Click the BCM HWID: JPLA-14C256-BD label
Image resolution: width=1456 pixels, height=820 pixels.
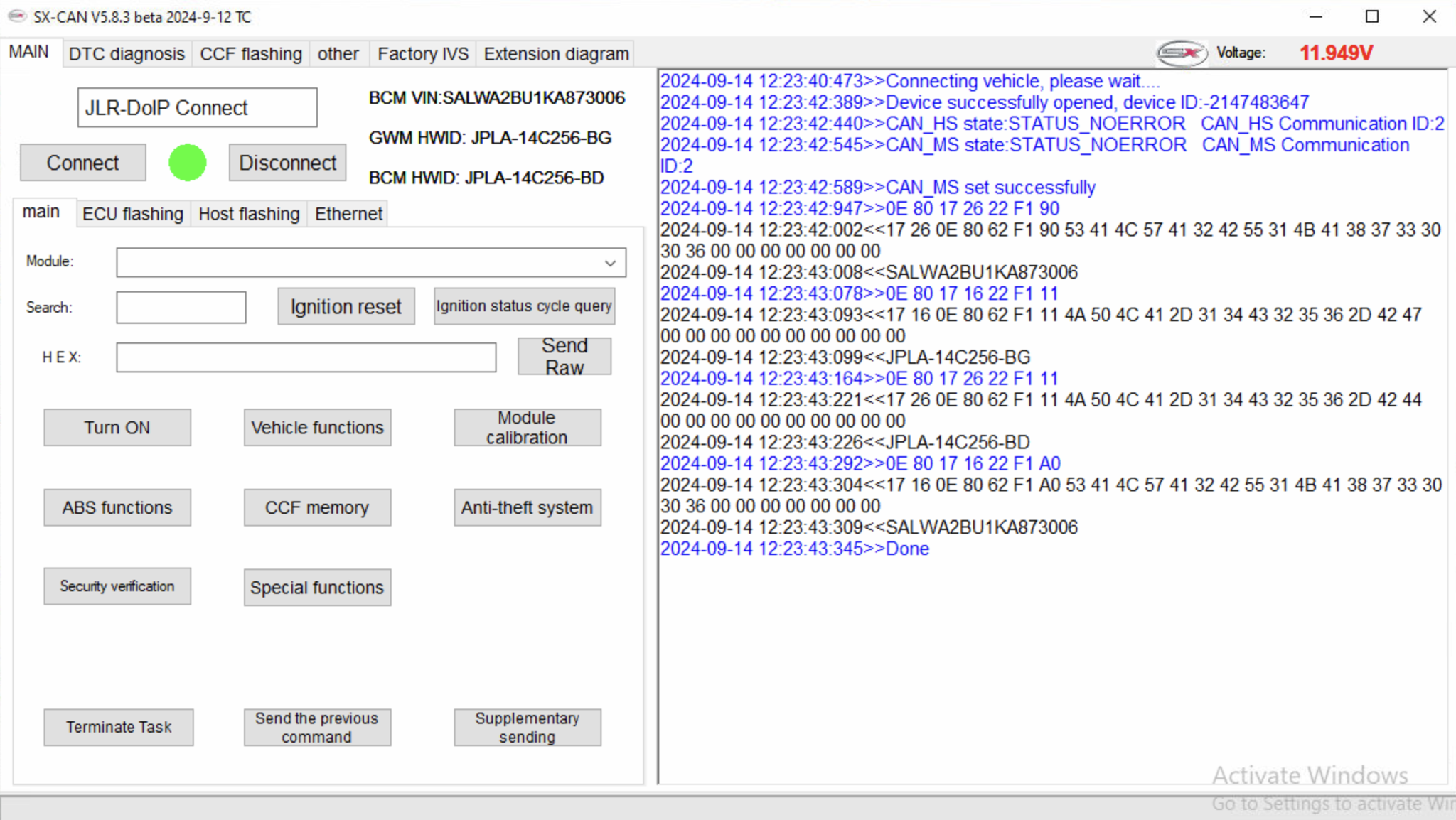click(x=486, y=178)
